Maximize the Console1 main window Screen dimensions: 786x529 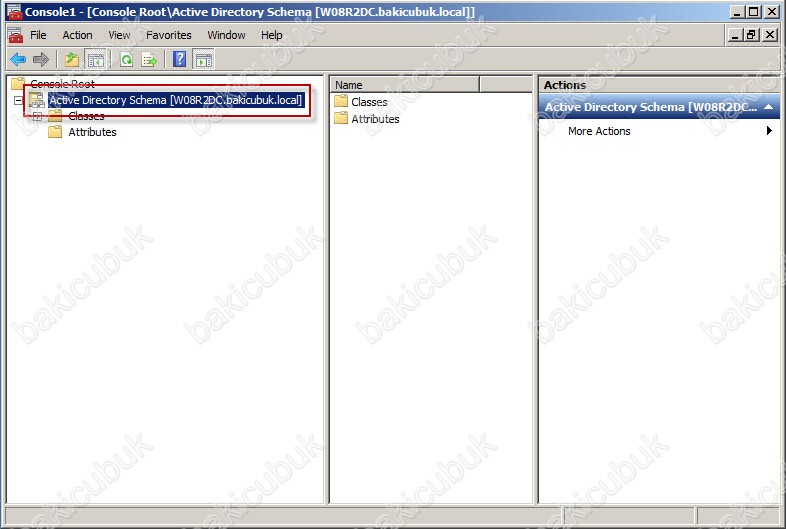tap(753, 12)
